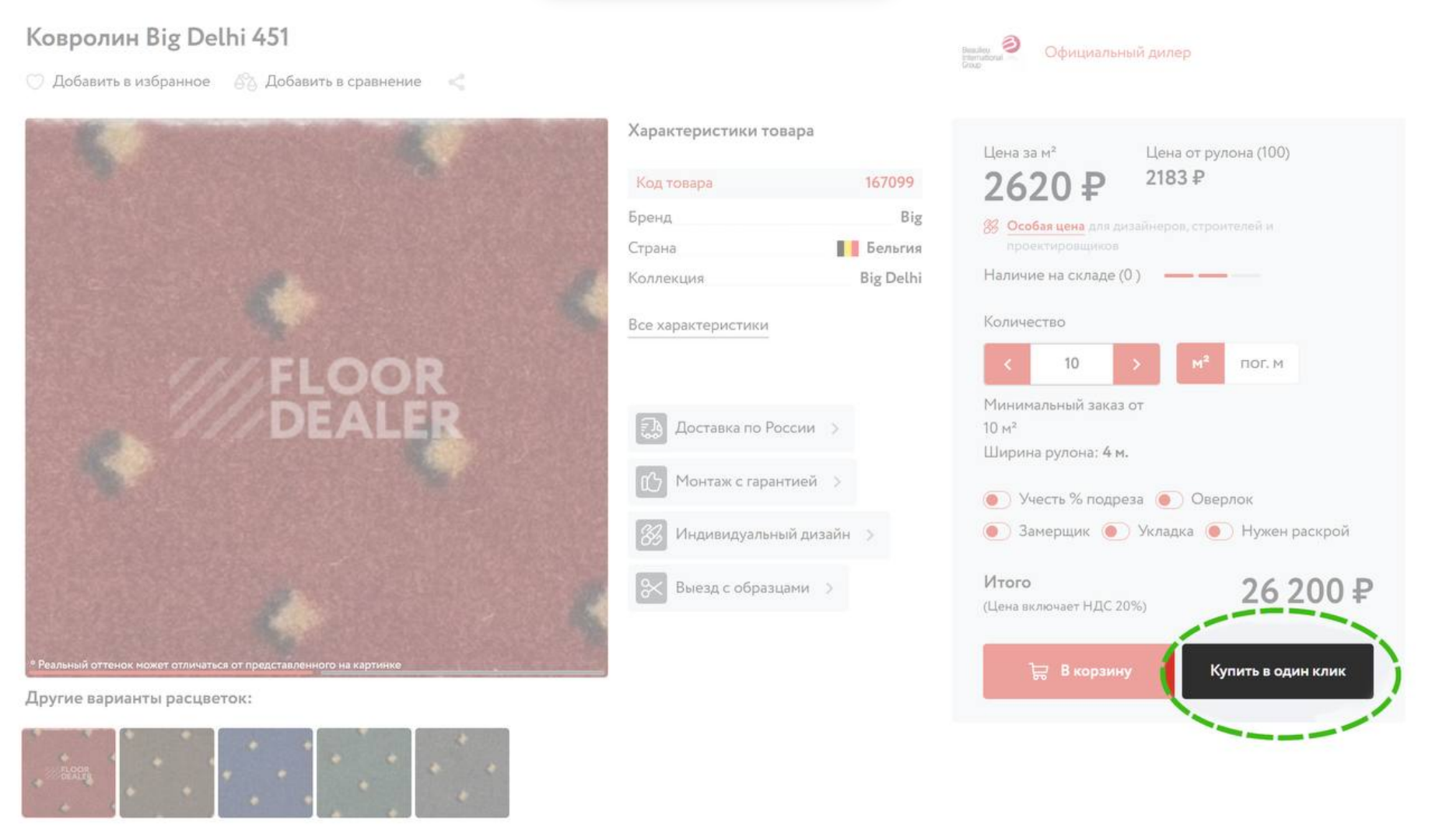
Task: Click the share icon
Action: (x=457, y=82)
